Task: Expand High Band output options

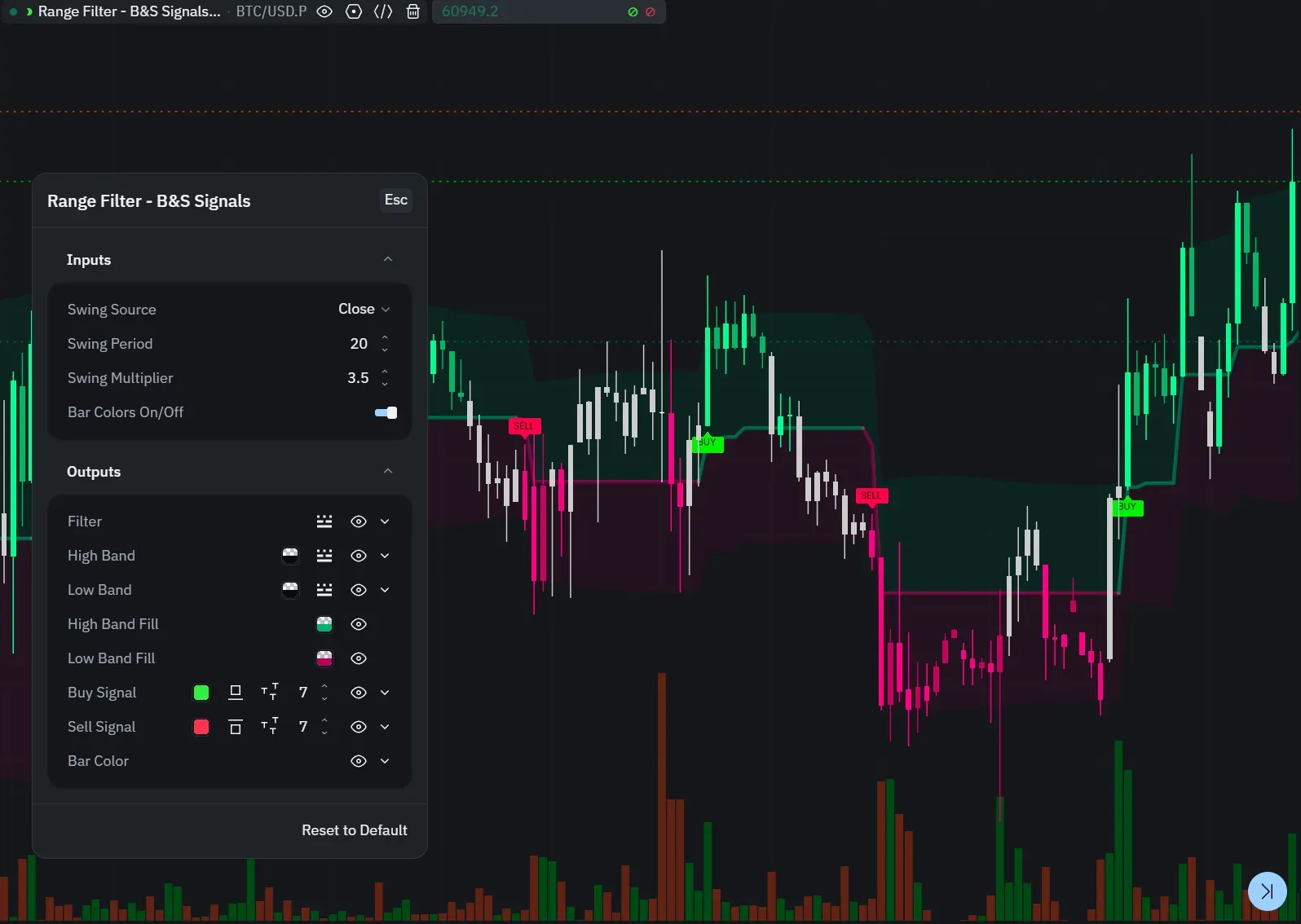Action: [385, 556]
